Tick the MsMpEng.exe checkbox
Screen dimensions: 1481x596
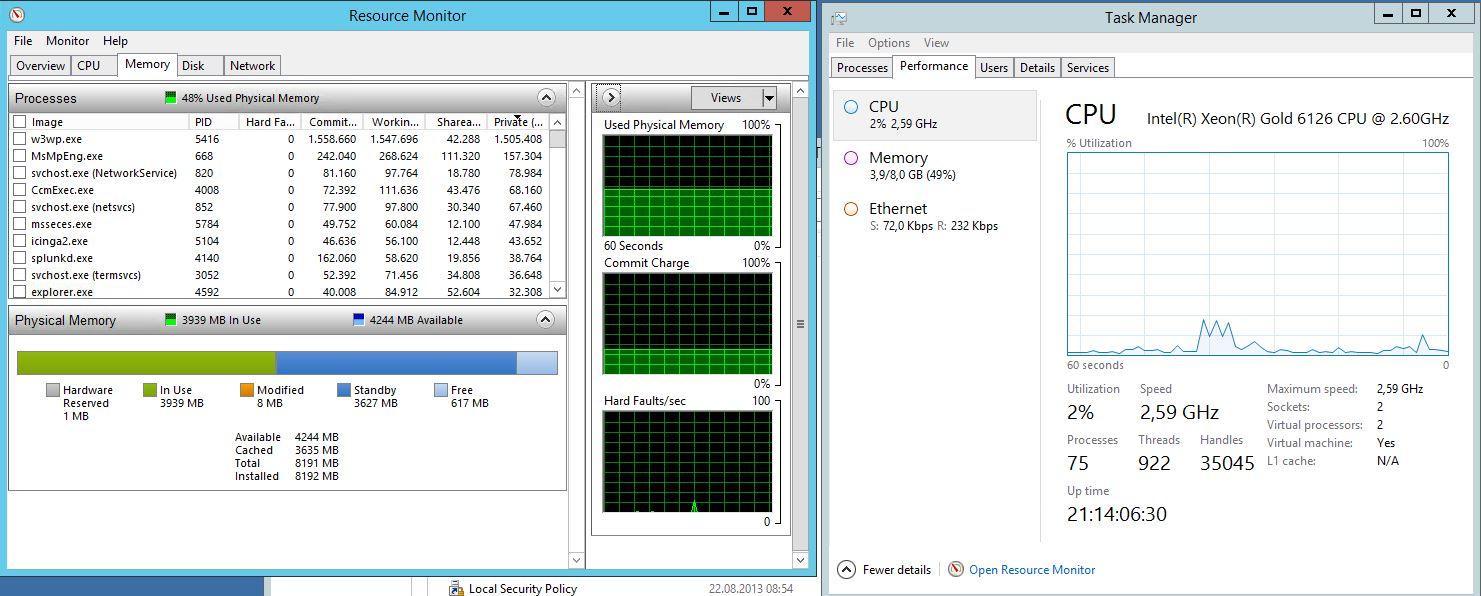click(19, 156)
